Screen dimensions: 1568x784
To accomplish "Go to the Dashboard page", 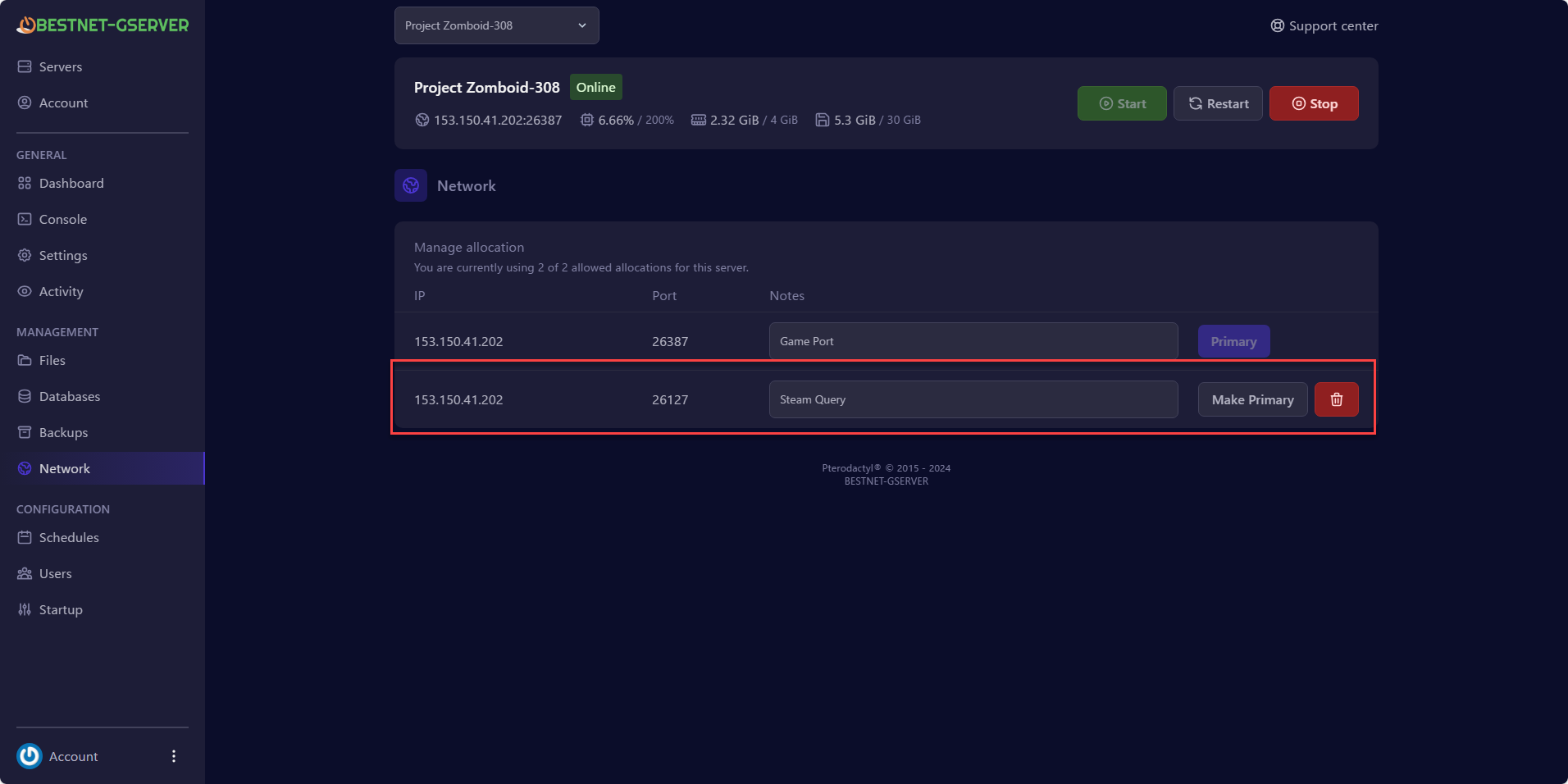I will pos(71,183).
